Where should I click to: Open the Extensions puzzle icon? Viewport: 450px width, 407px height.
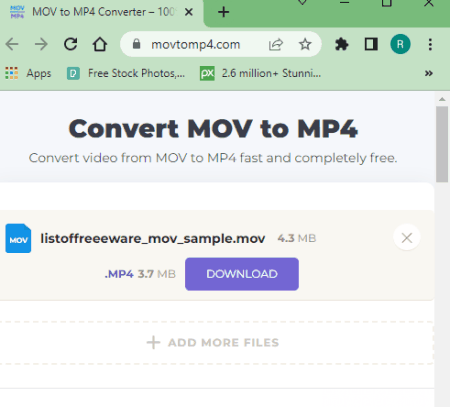click(x=342, y=44)
